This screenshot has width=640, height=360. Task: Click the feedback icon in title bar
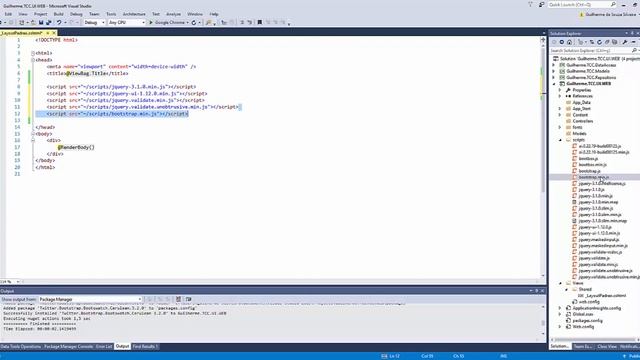pos(542,4)
